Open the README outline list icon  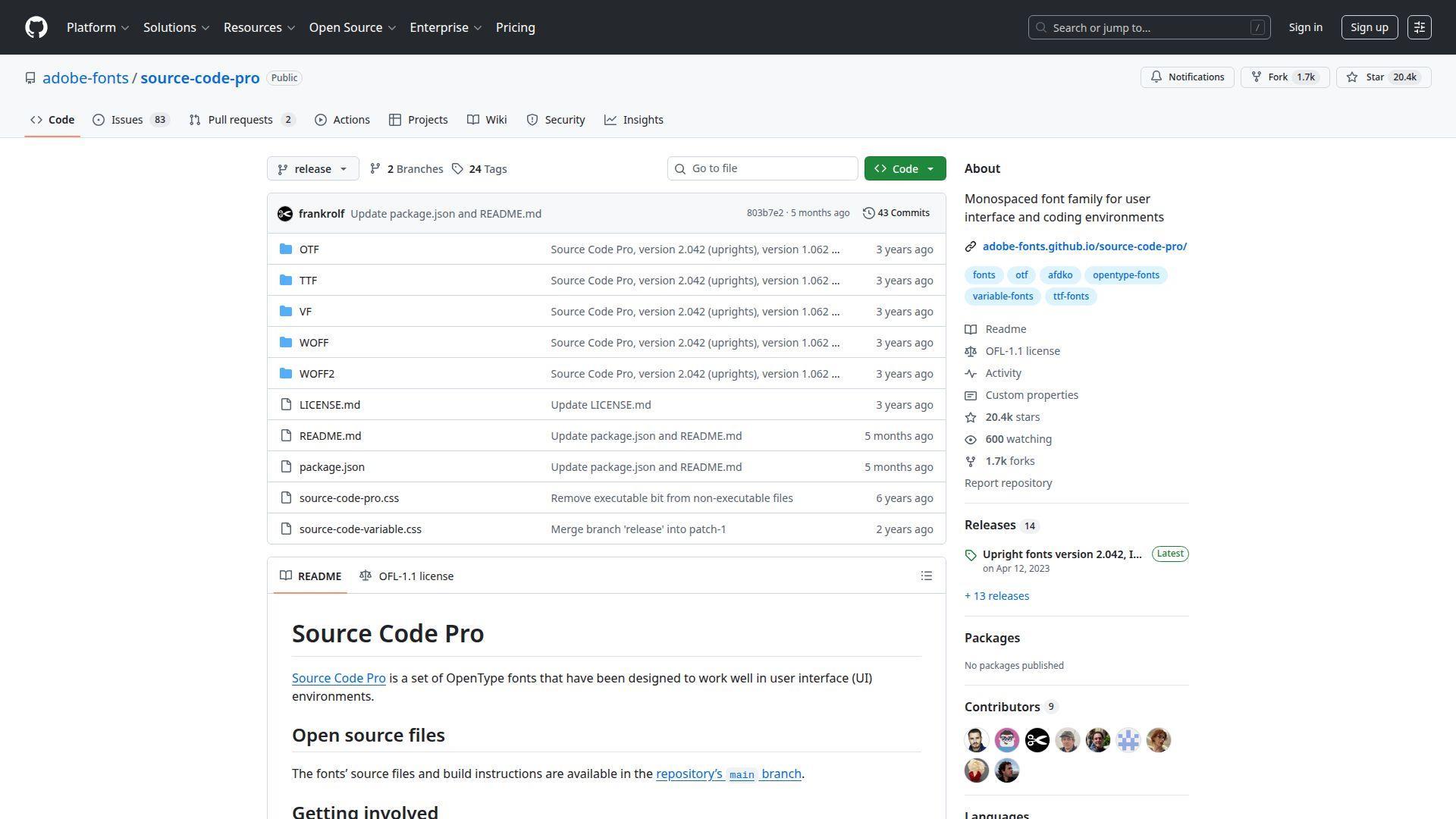pos(926,576)
